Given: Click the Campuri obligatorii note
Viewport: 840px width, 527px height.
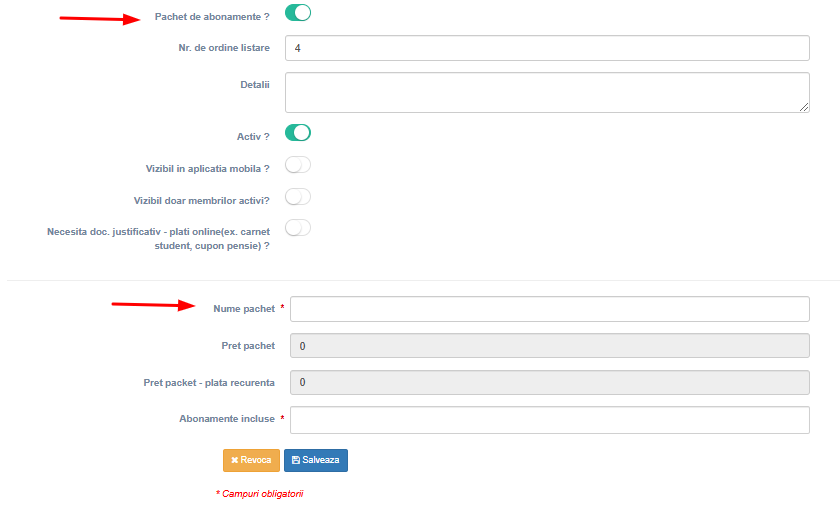Looking at the screenshot, I should [260, 494].
